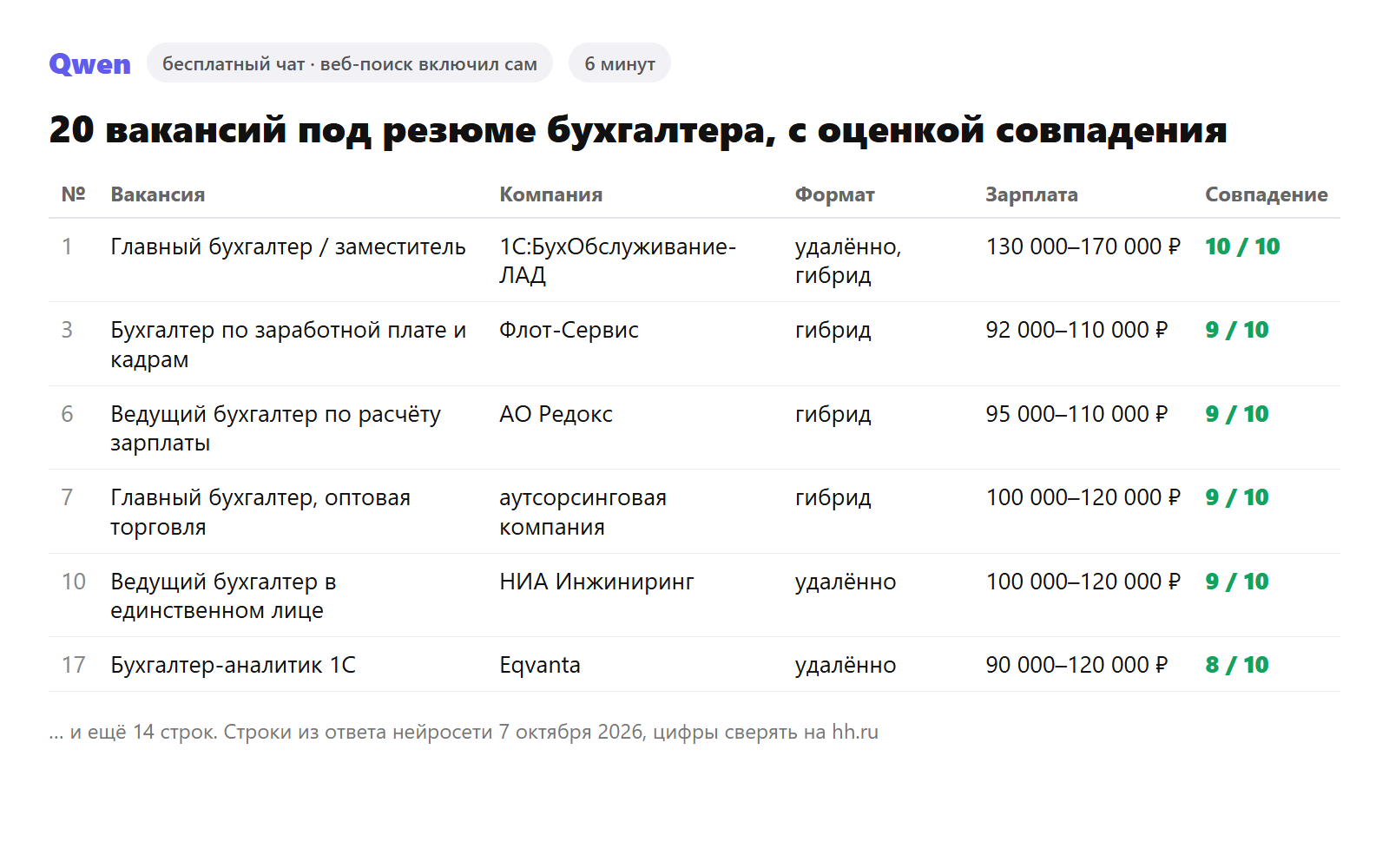
Task: Select 'Ведущий бухгалтер по расчёту зарплаты'
Action: [275, 428]
